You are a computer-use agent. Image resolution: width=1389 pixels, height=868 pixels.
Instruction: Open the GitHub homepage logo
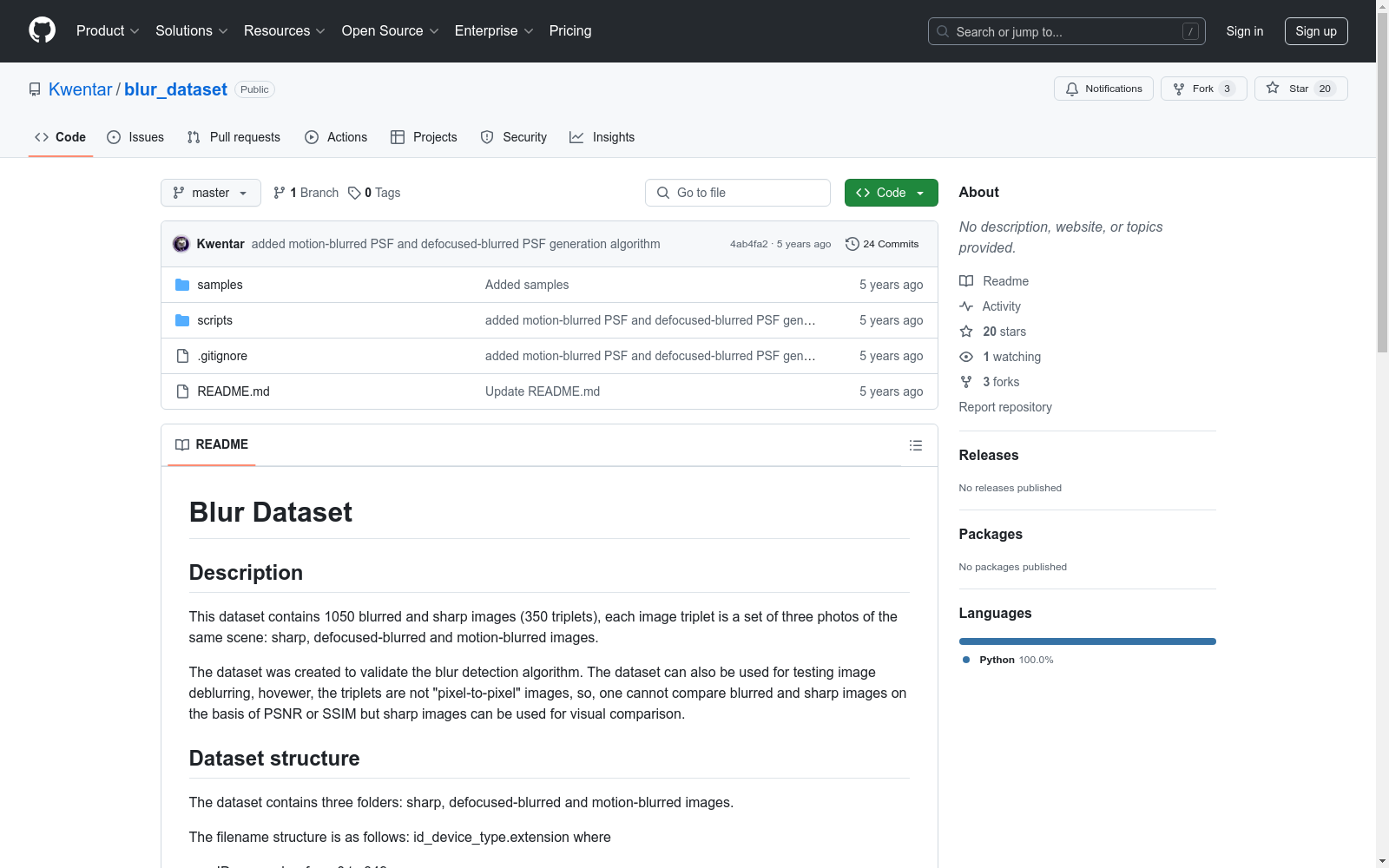coord(42,30)
